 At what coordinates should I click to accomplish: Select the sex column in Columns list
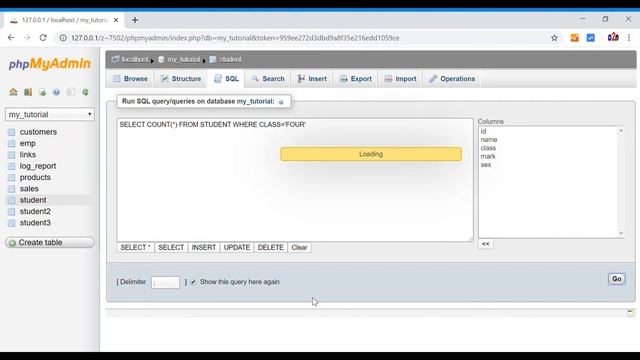coord(486,165)
